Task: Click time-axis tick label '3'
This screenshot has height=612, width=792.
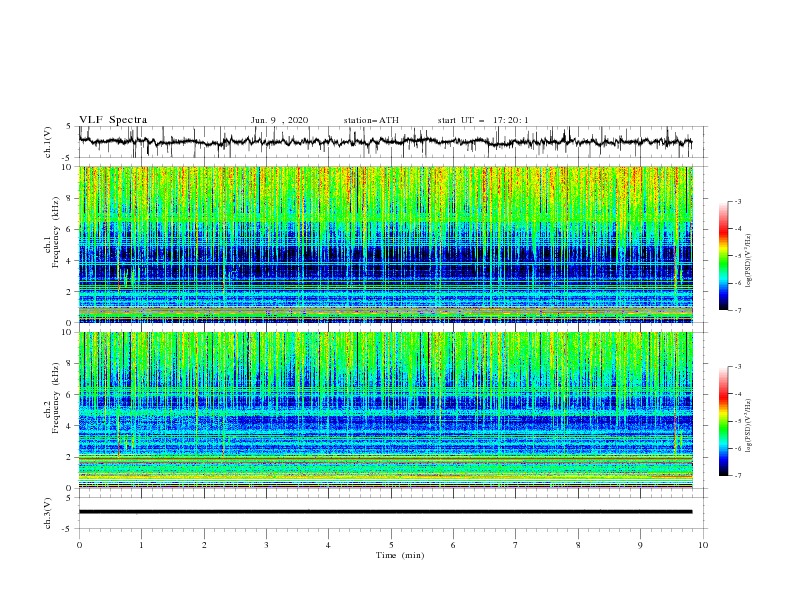Action: (266, 545)
